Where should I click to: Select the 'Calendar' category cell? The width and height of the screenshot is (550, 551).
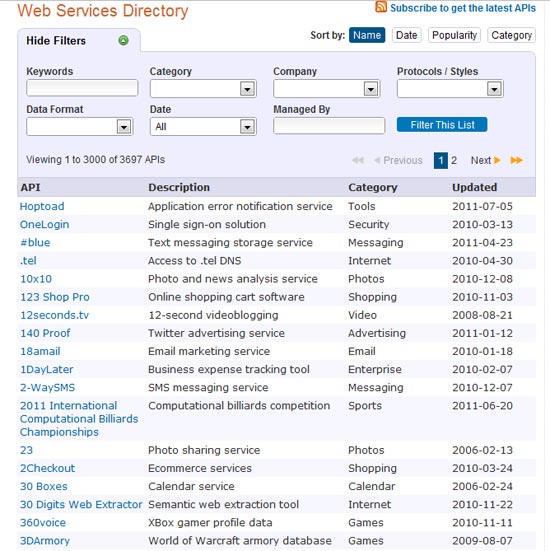tap(371, 486)
